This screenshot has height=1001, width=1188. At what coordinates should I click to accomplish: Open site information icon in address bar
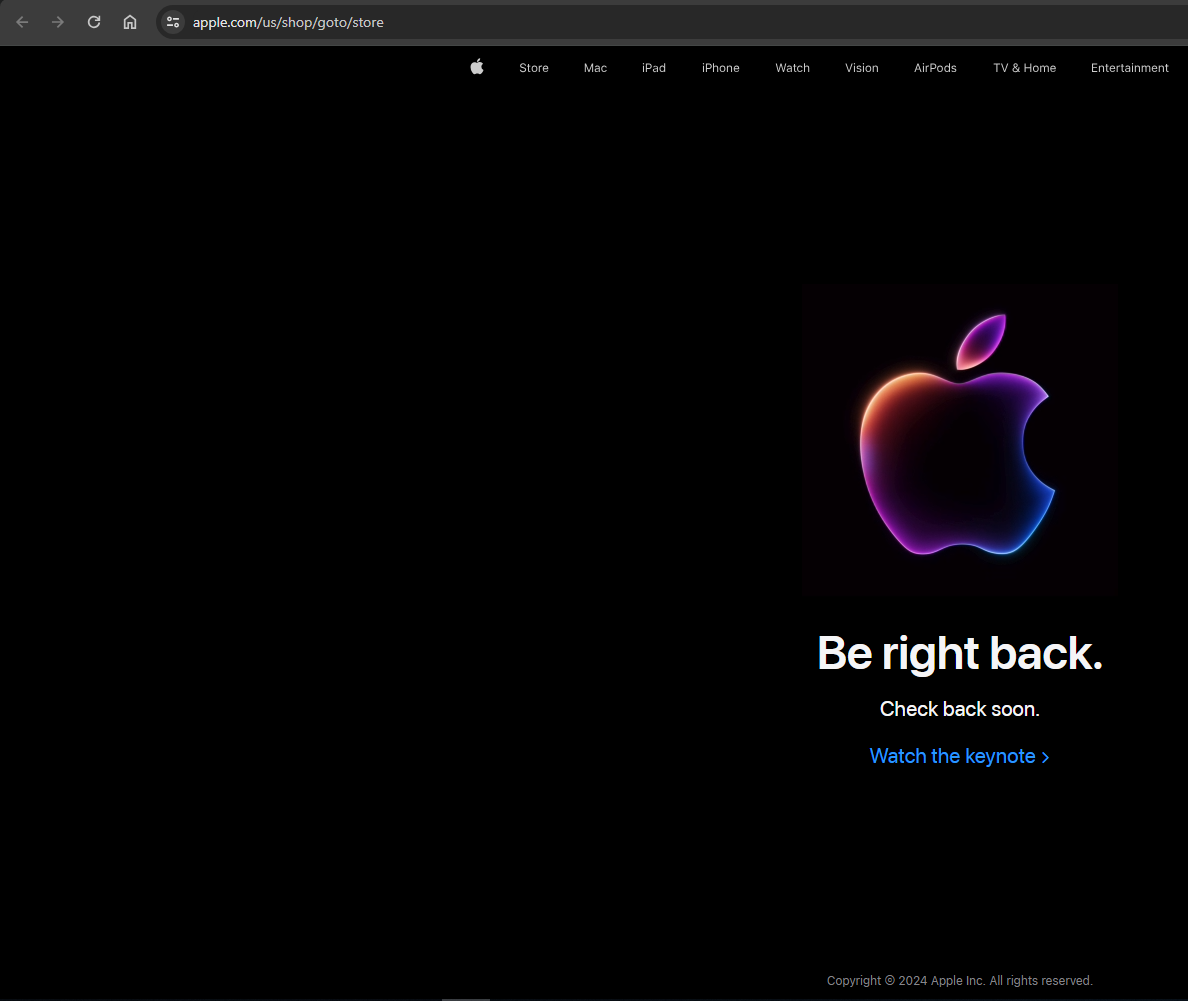[x=173, y=22]
